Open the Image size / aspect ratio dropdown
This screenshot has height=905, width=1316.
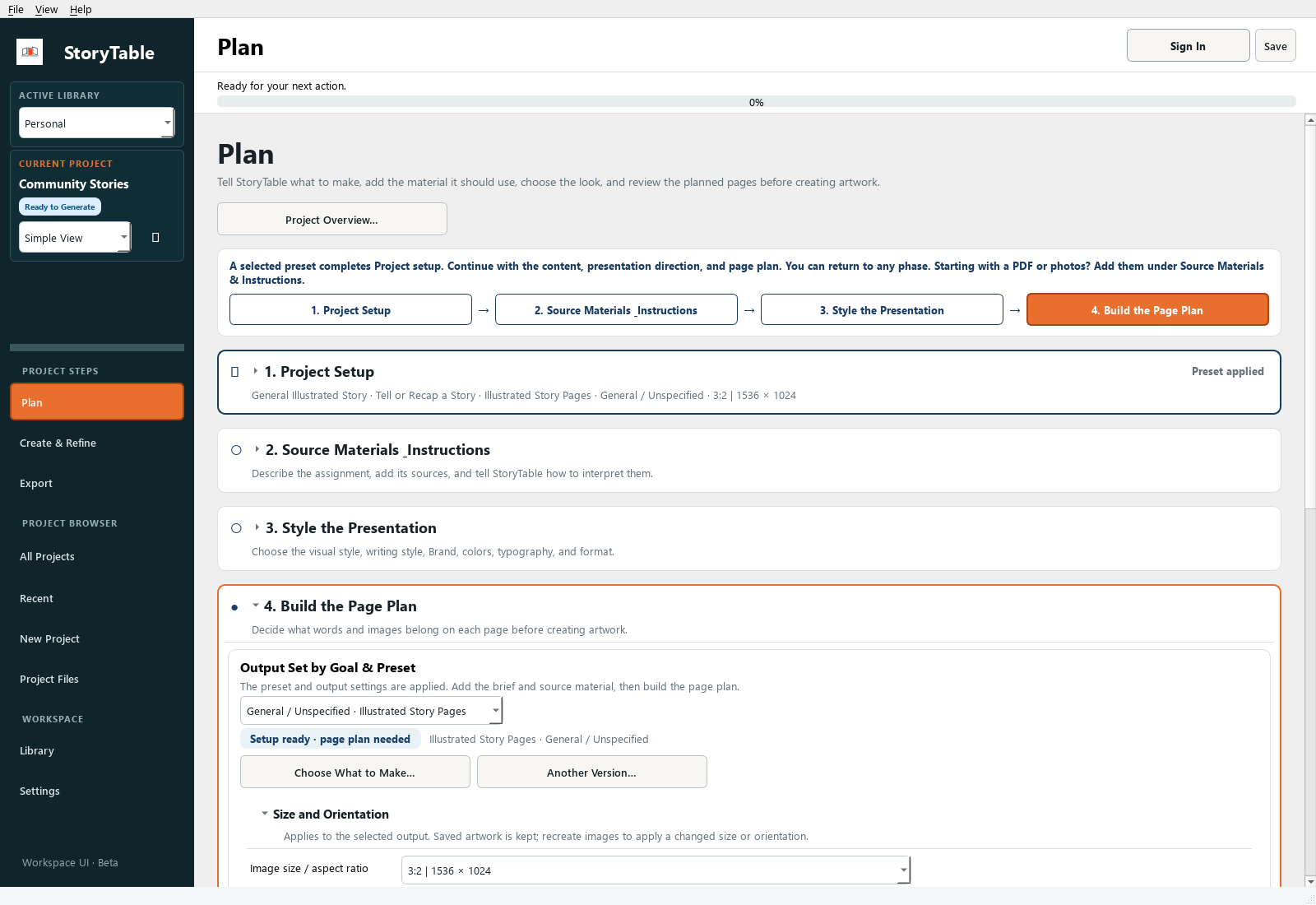pos(656,870)
